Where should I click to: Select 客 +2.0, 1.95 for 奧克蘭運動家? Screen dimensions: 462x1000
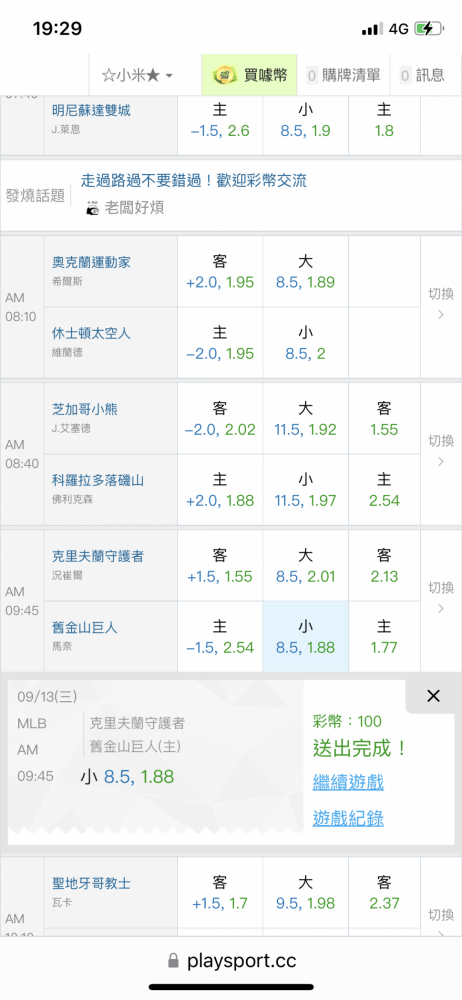tap(220, 272)
